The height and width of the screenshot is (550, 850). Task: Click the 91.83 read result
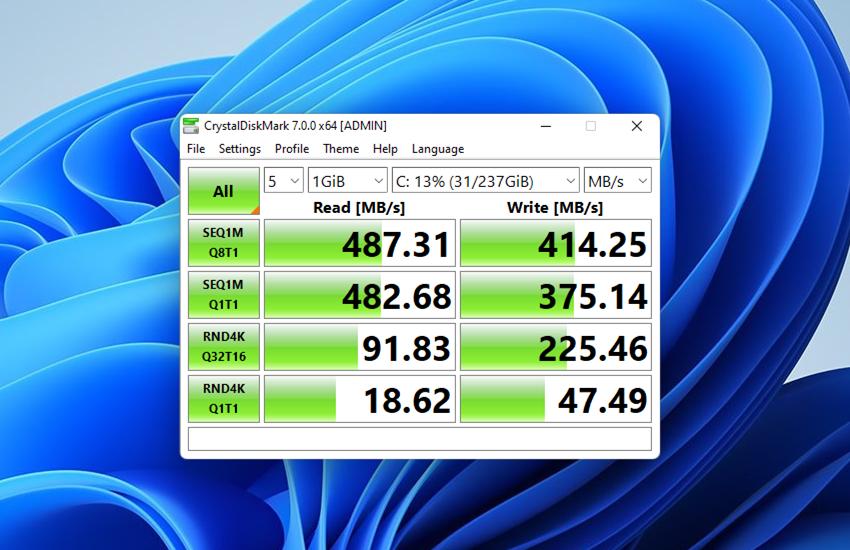pyautogui.click(x=360, y=347)
